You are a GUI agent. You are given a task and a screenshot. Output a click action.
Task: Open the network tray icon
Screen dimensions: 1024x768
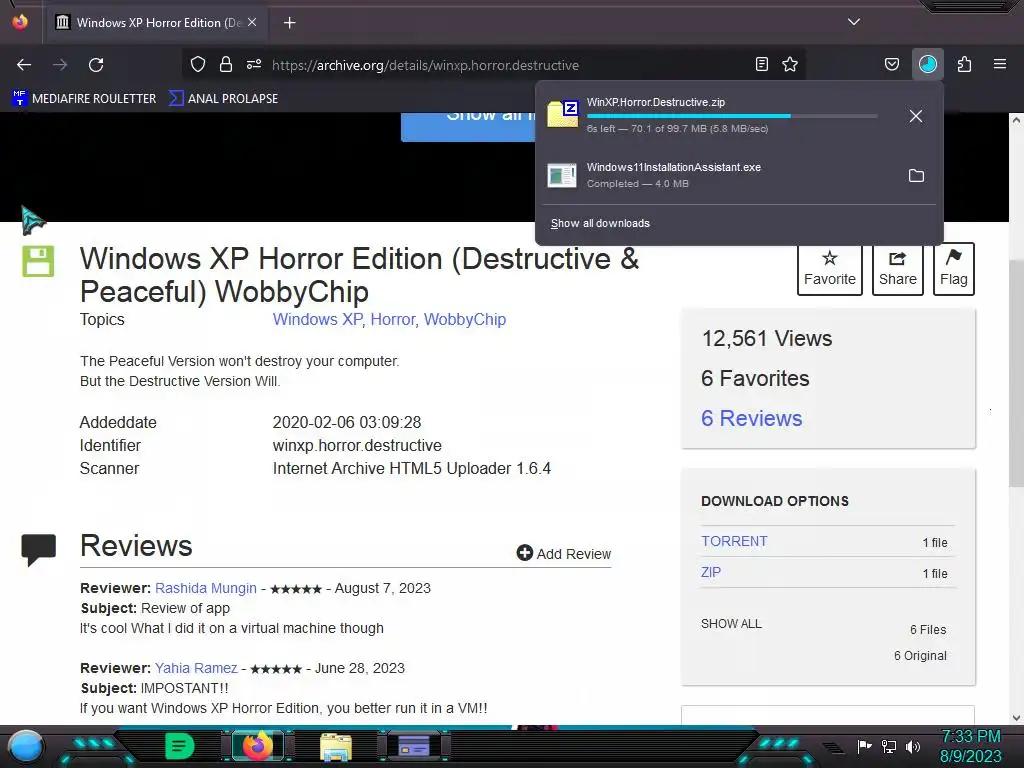coord(889,746)
